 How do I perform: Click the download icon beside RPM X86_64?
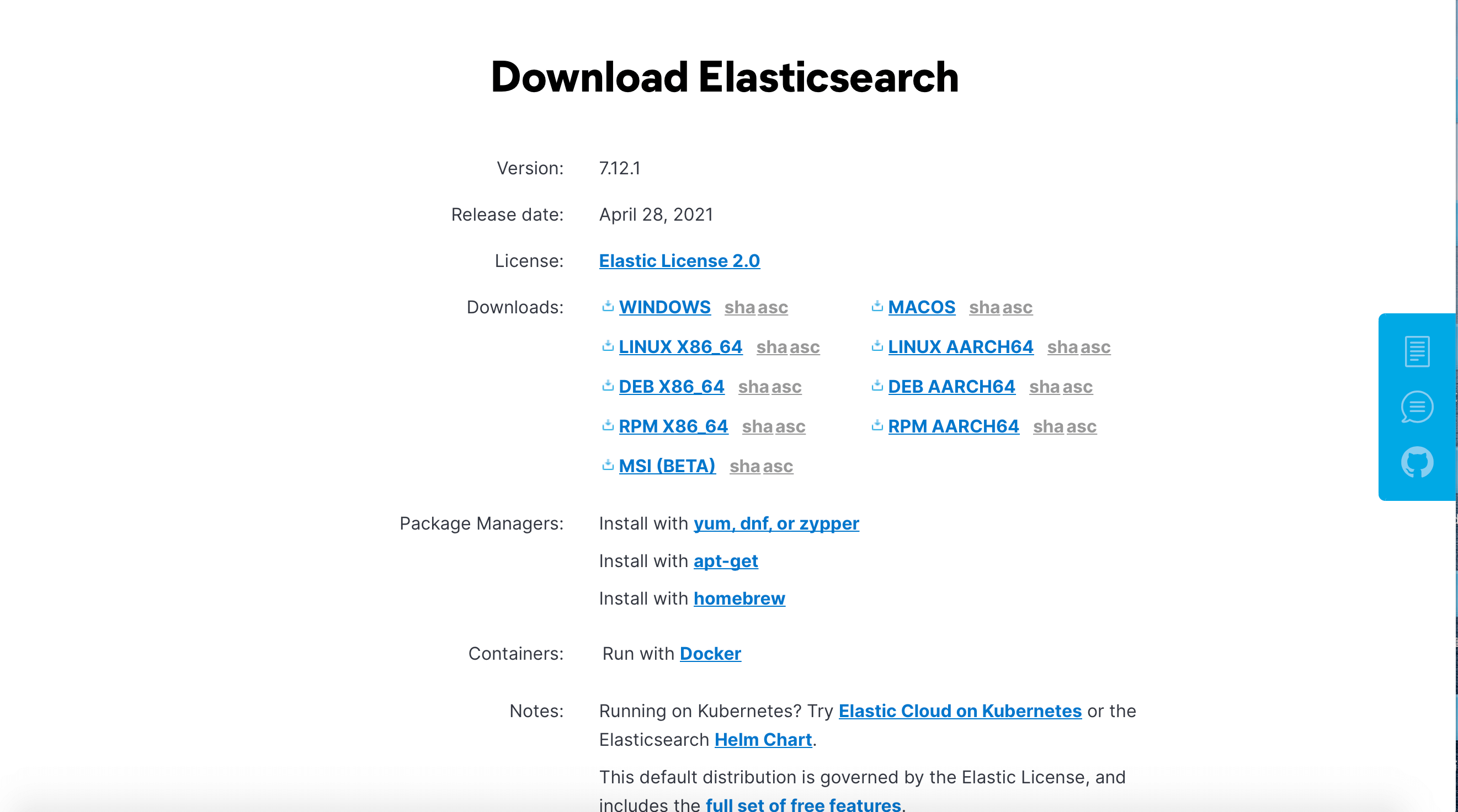tap(608, 425)
